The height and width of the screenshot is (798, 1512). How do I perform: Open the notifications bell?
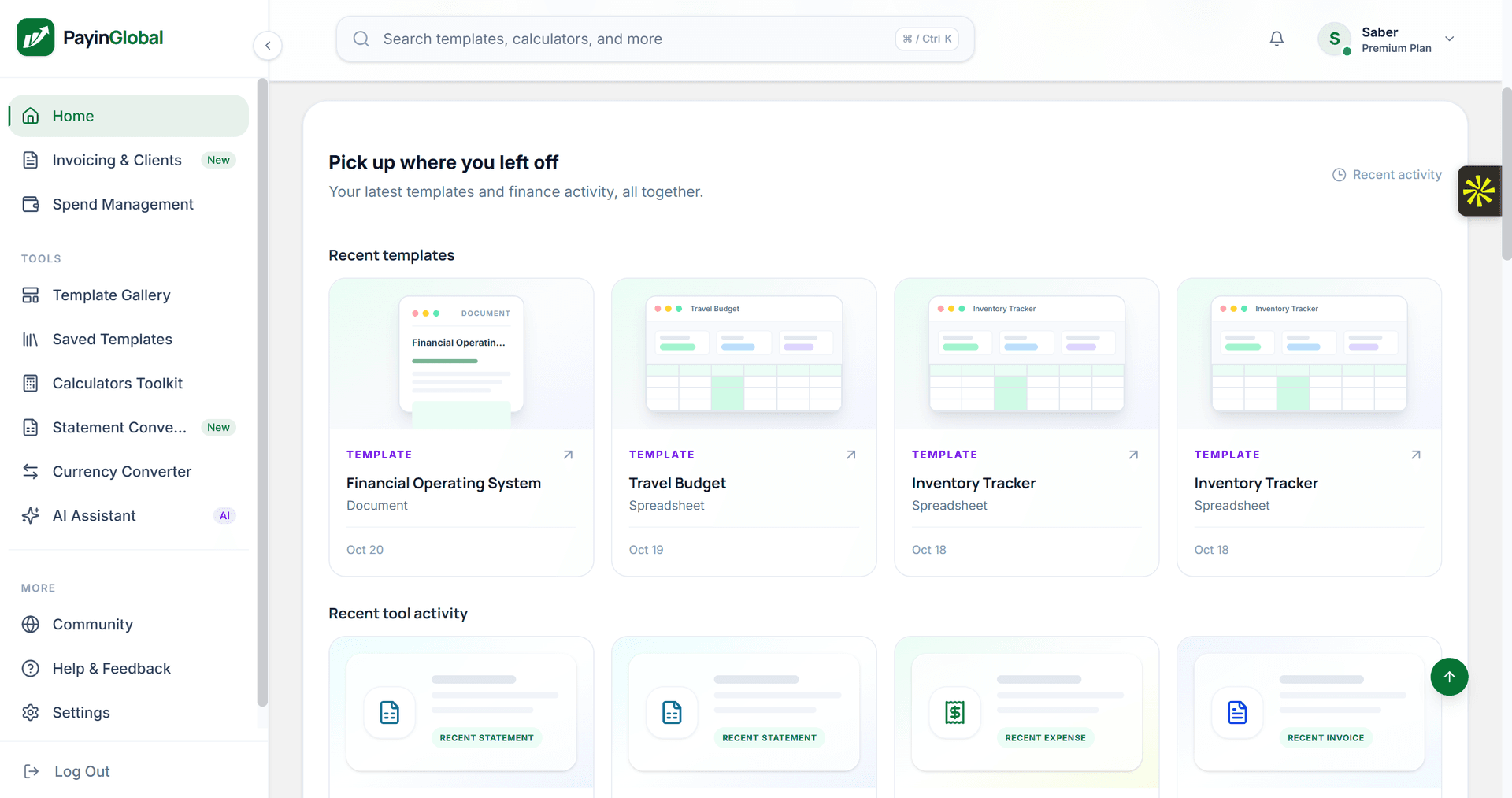1277,39
